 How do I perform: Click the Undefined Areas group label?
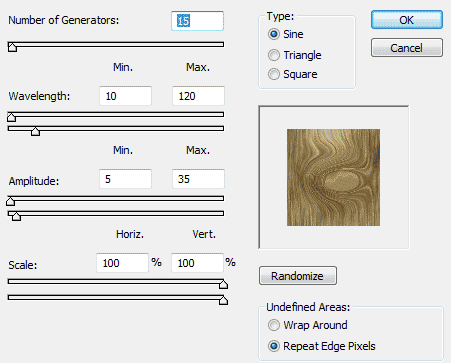(x=308, y=307)
